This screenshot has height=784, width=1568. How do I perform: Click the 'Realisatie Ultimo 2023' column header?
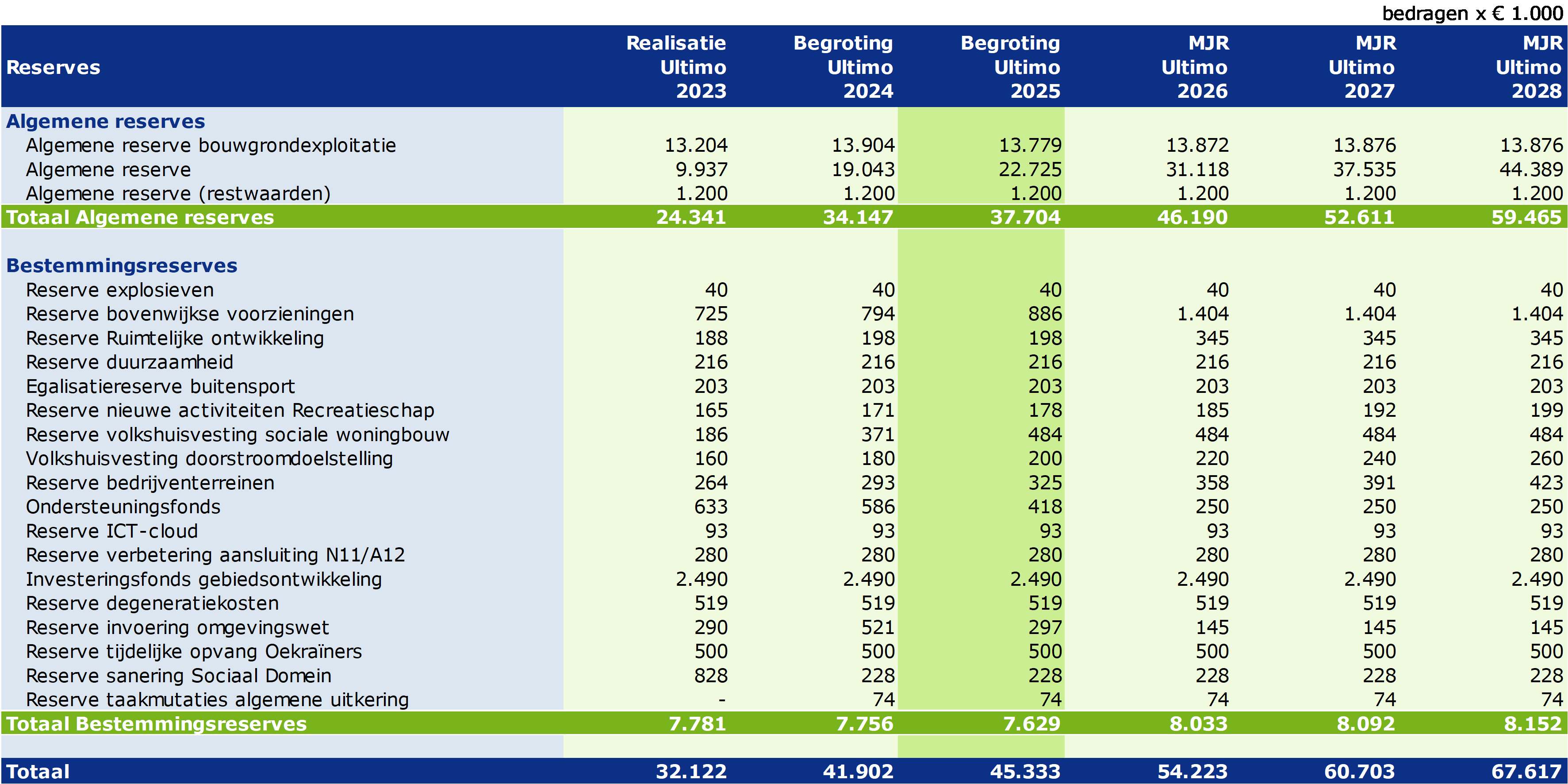[676, 67]
